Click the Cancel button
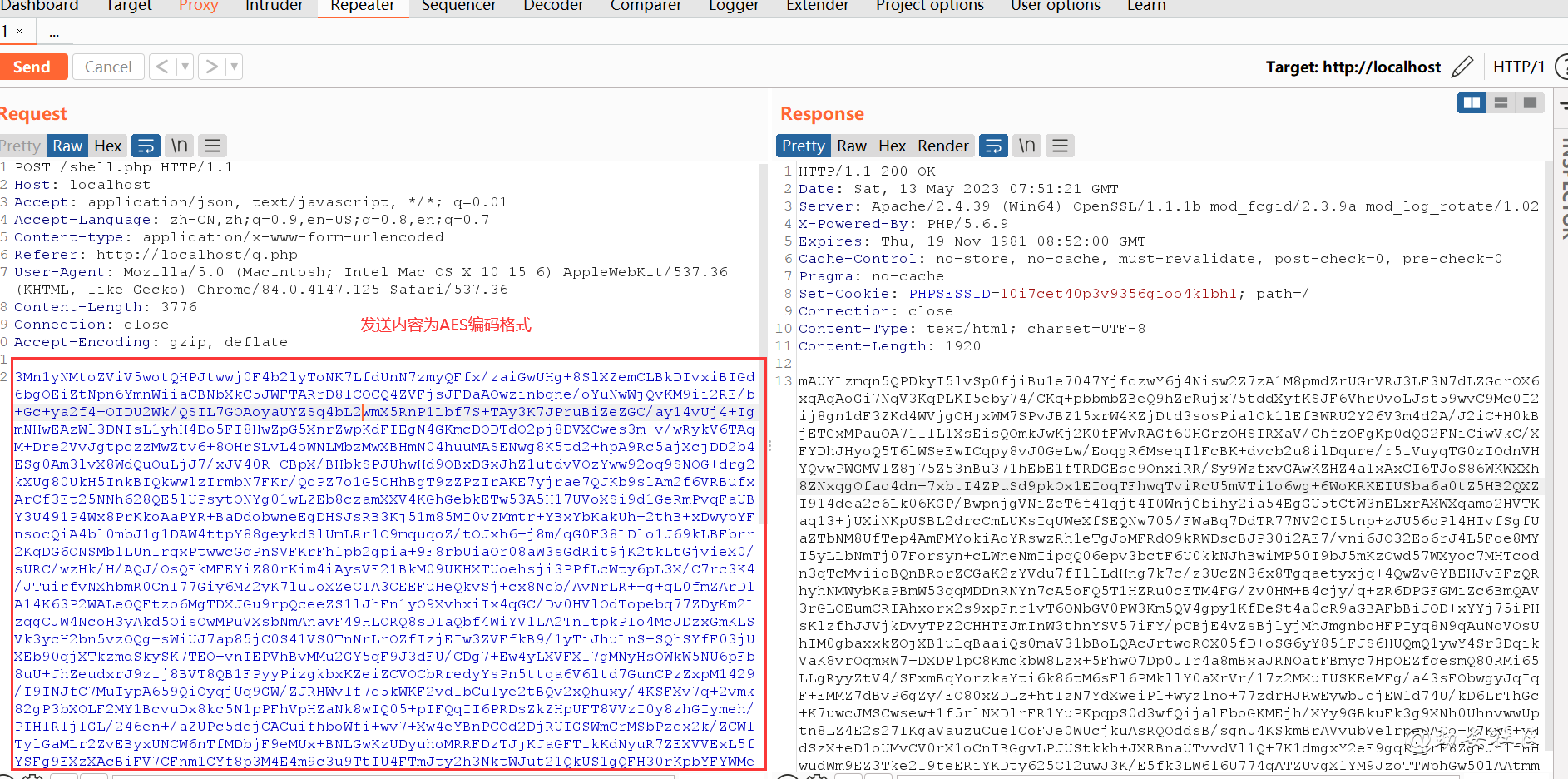Screen dimensions: 1568x779 click(108, 67)
